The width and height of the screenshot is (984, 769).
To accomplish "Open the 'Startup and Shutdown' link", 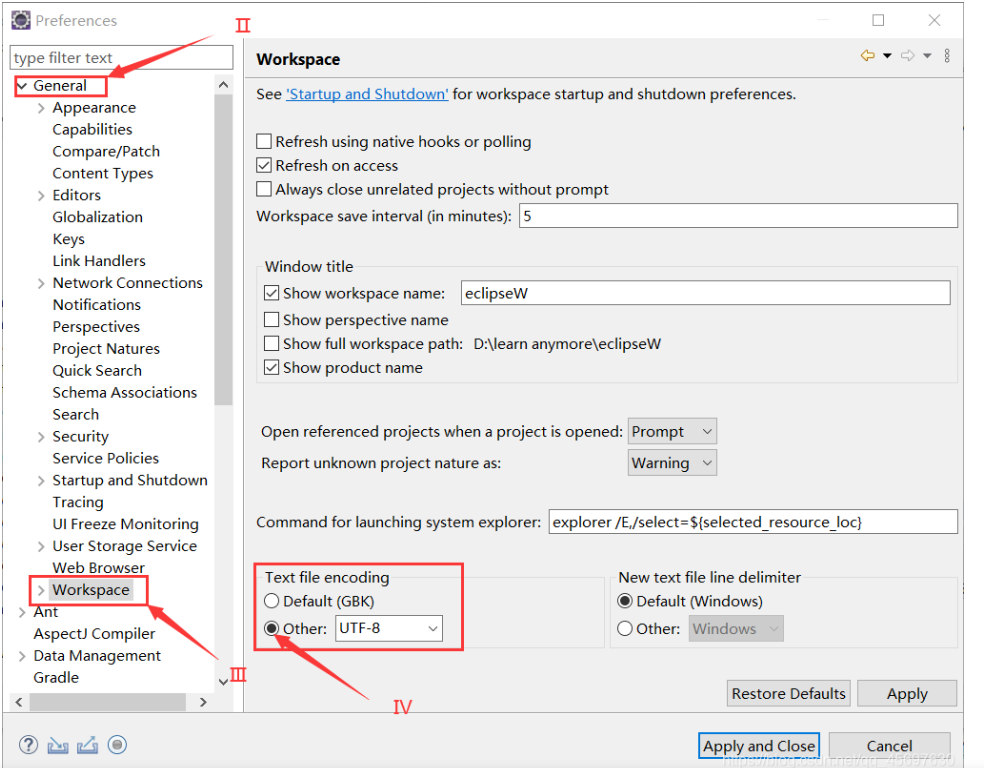I will pyautogui.click(x=367, y=94).
